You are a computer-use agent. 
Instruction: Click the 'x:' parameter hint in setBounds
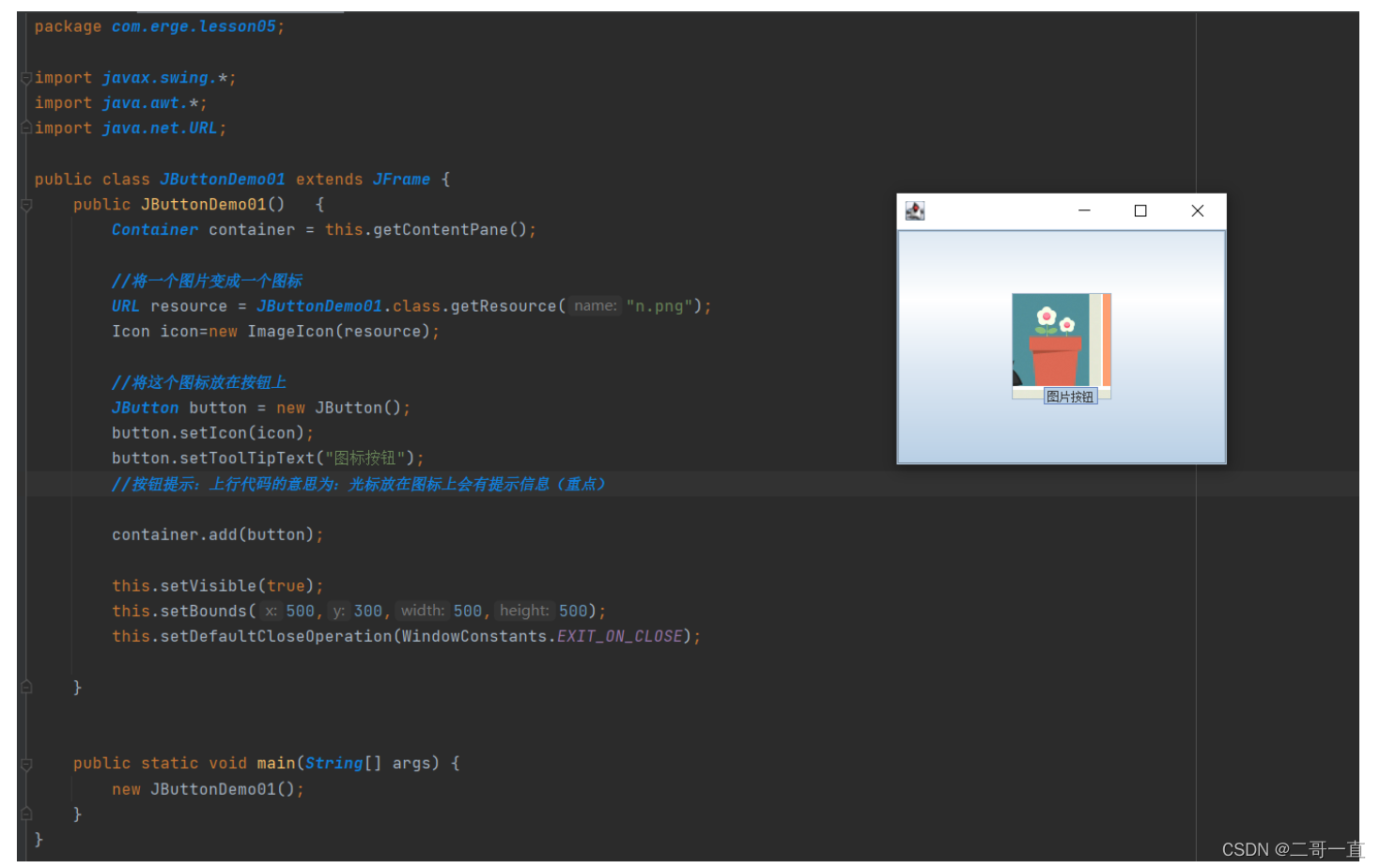point(271,612)
